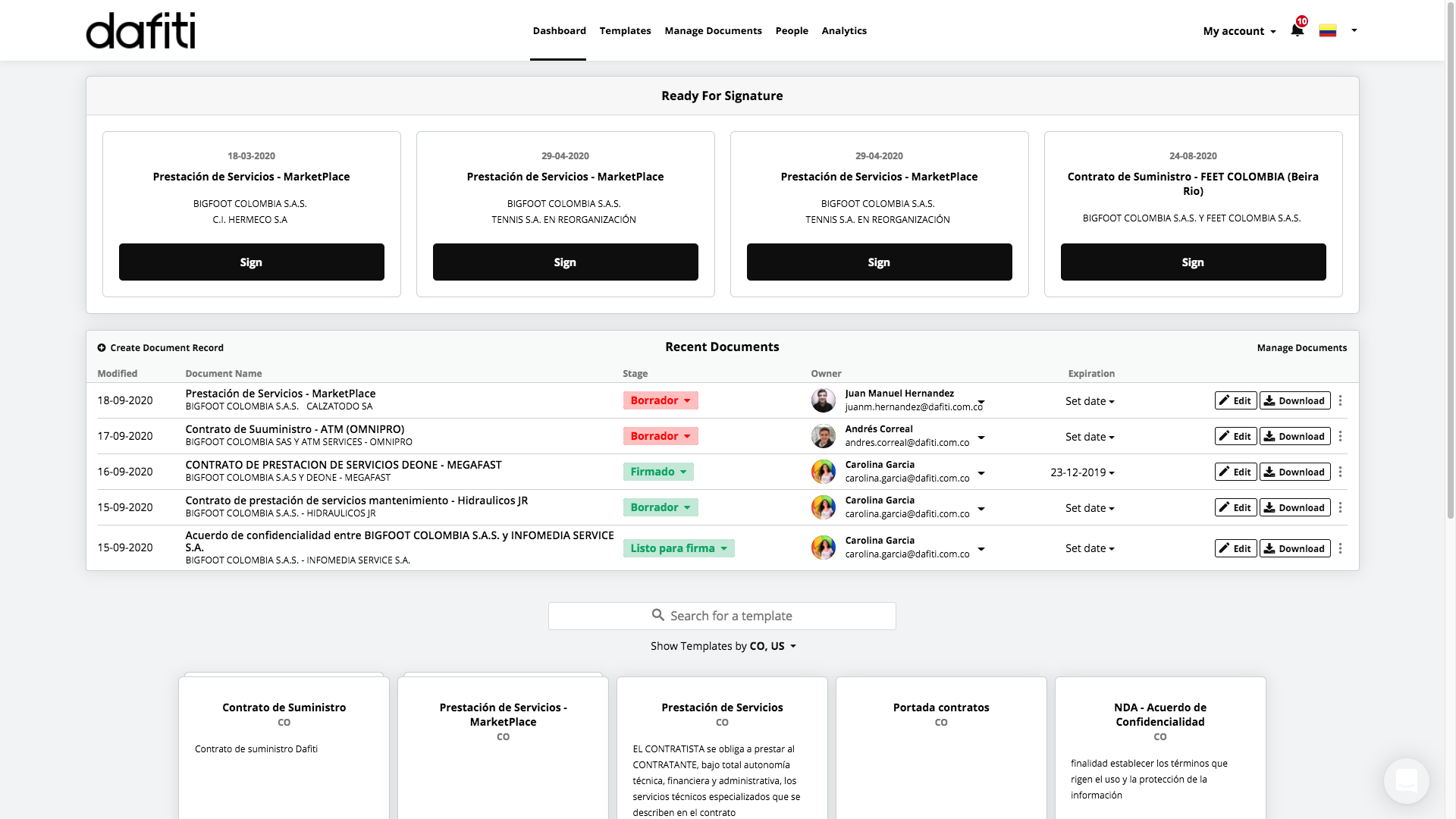Image resolution: width=1456 pixels, height=819 pixels.
Task: Switch to the People tab
Action: pyautogui.click(x=792, y=31)
